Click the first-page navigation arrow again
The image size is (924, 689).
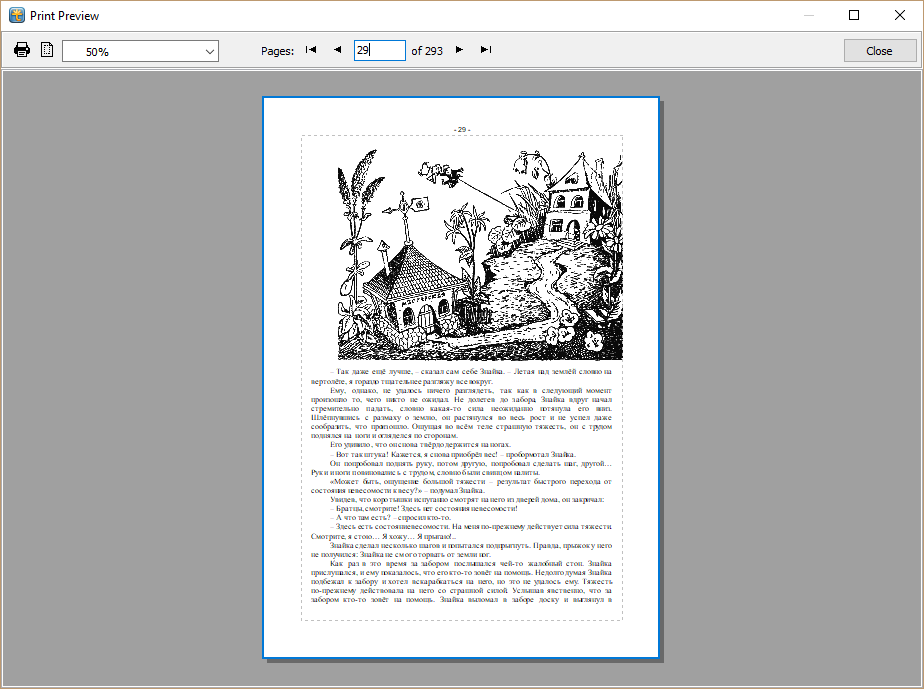pos(310,48)
